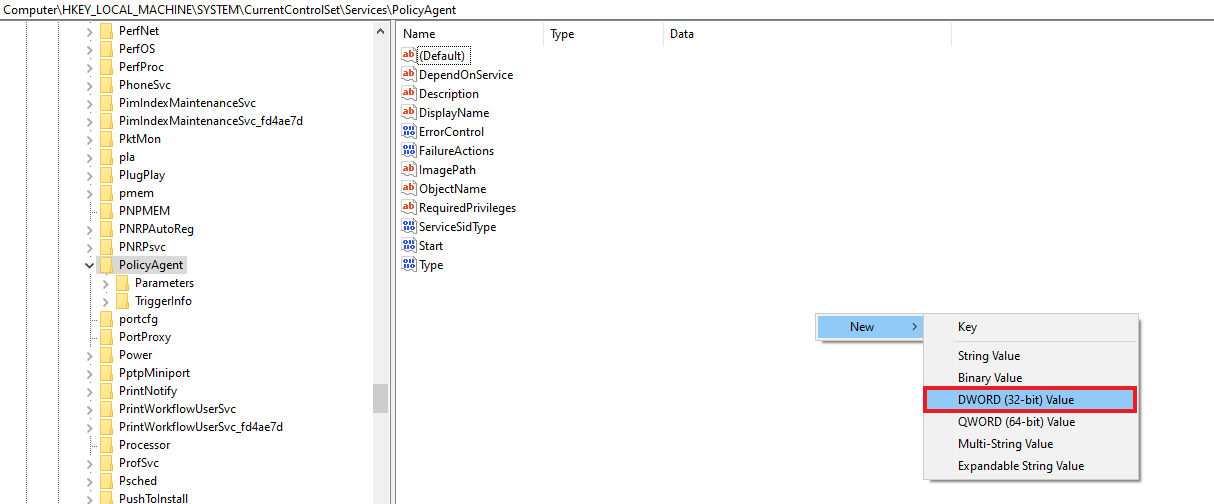Expand the PerfNet key chevron
1214x504 pixels.
[90, 31]
